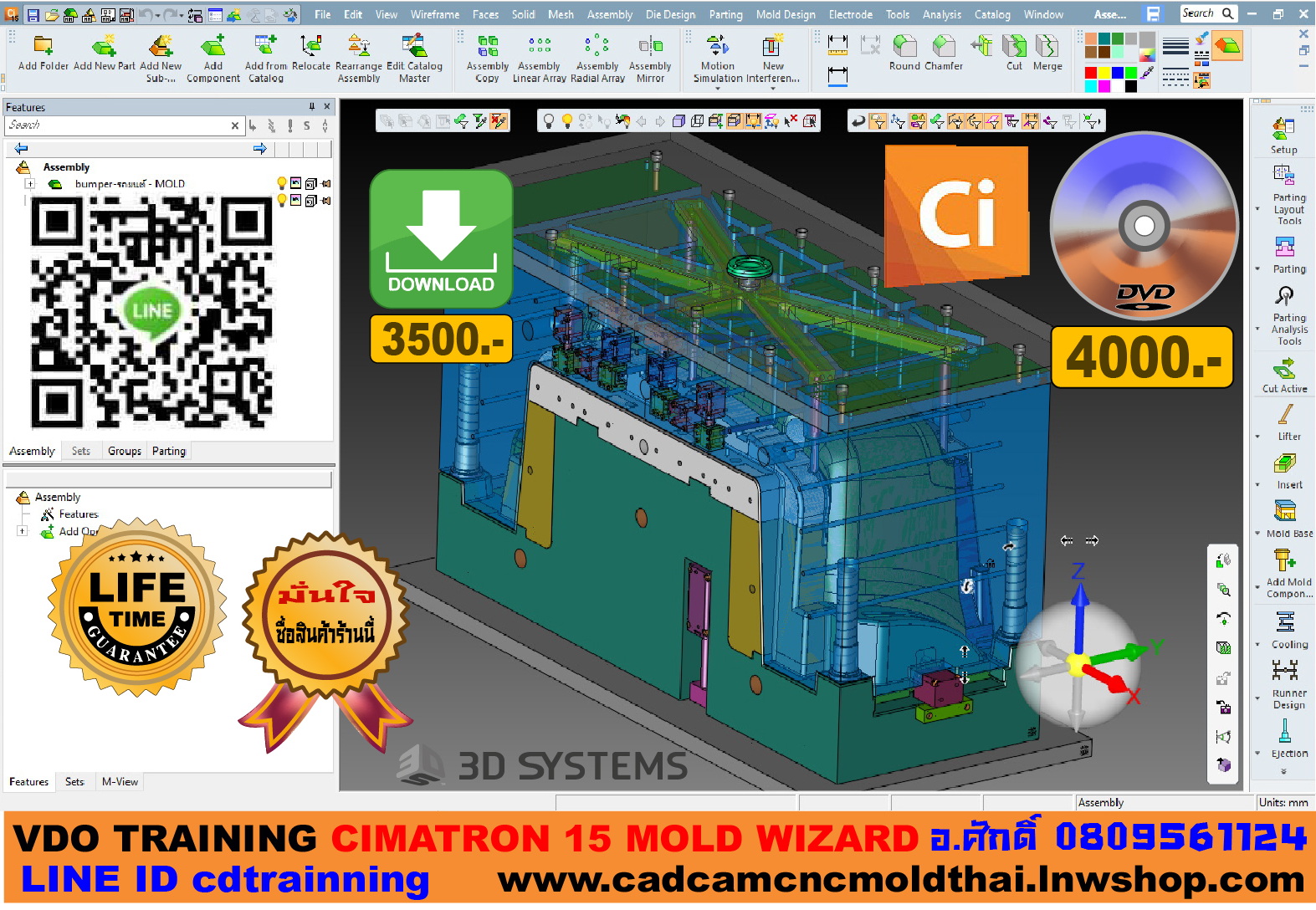This screenshot has width=1316, height=910.
Task: Clear the Features search with X button
Action: pos(235,125)
